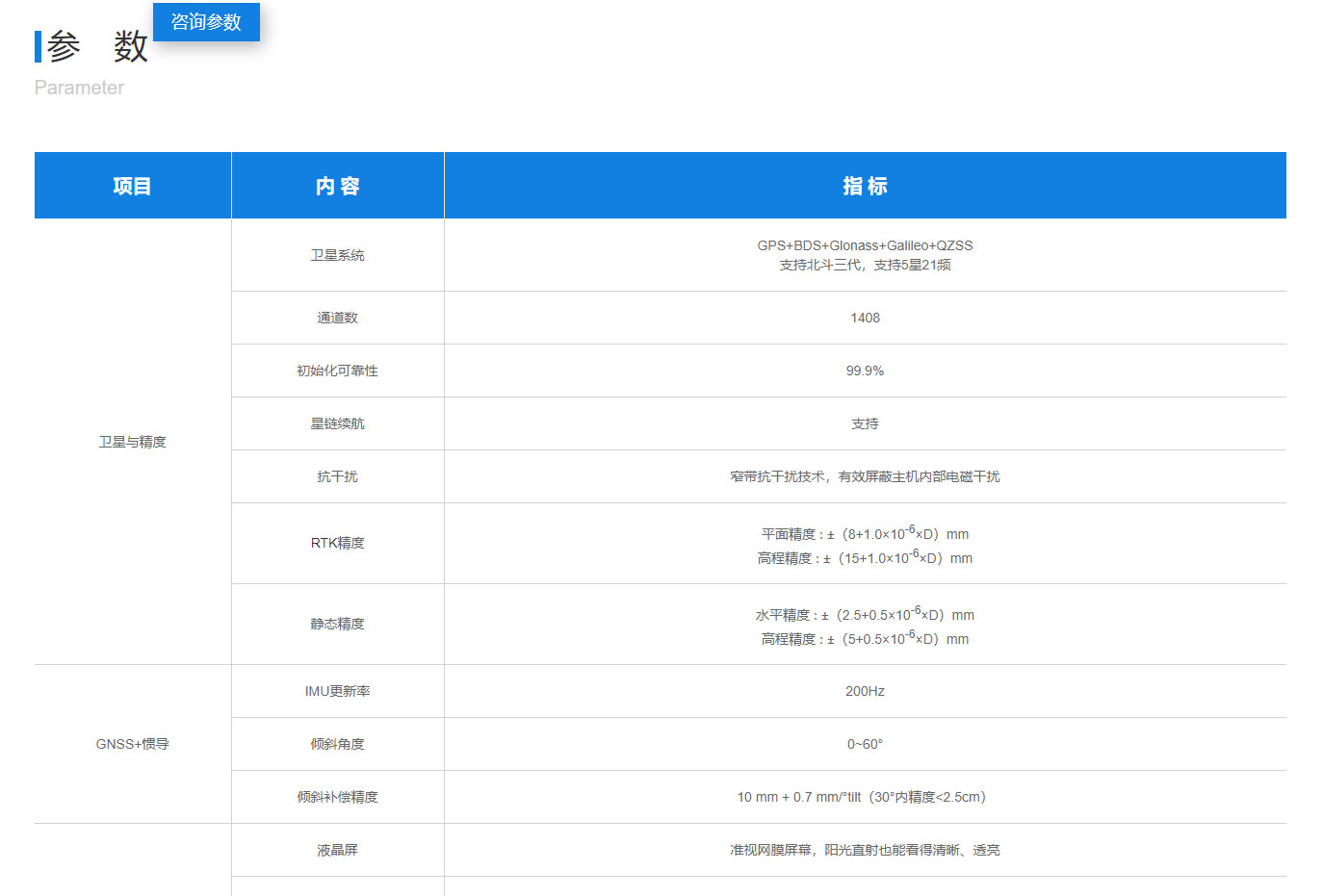Select the 项目 column header

132,186
